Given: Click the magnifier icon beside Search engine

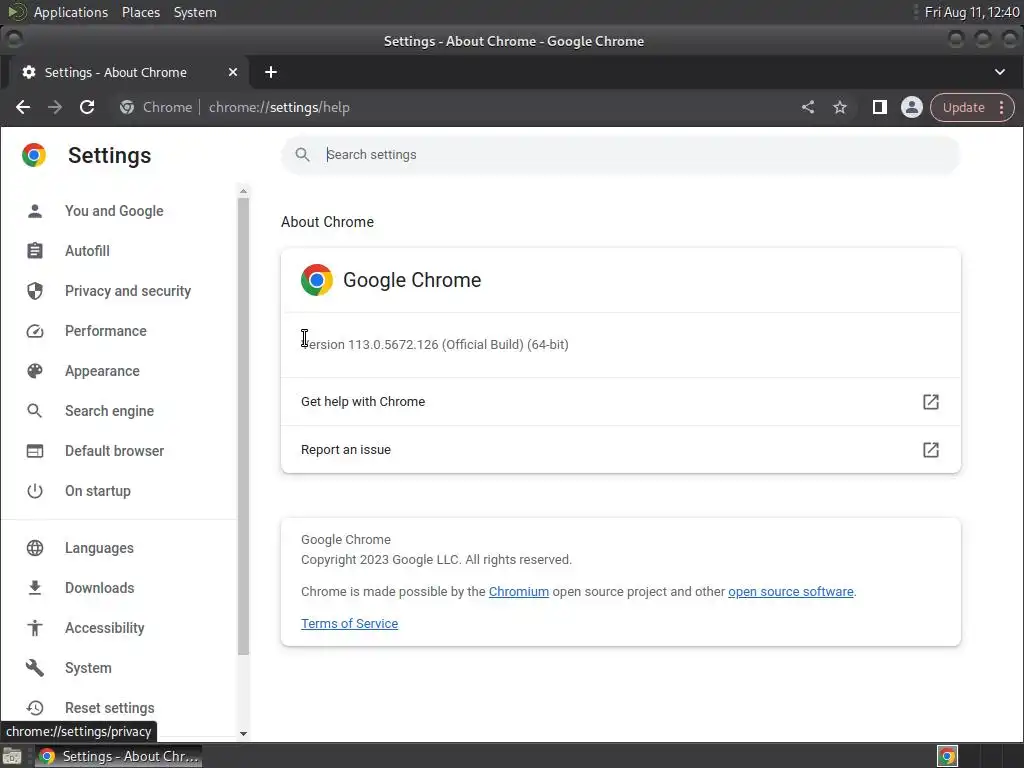Looking at the screenshot, I should point(35,411).
